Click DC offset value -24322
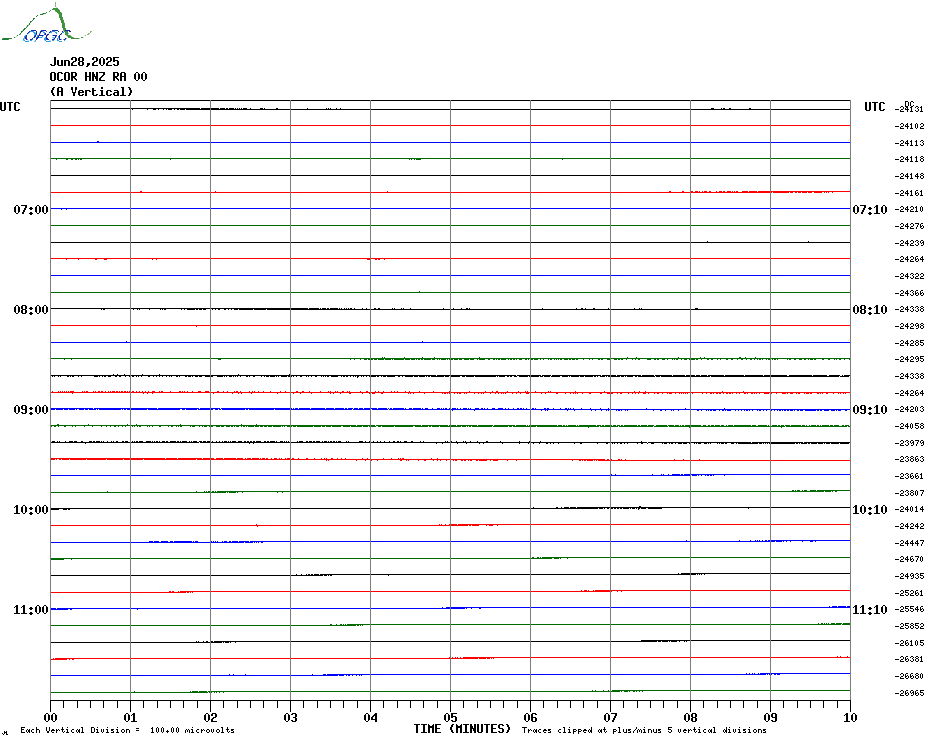This screenshot has height=744, width=930. (x=909, y=276)
